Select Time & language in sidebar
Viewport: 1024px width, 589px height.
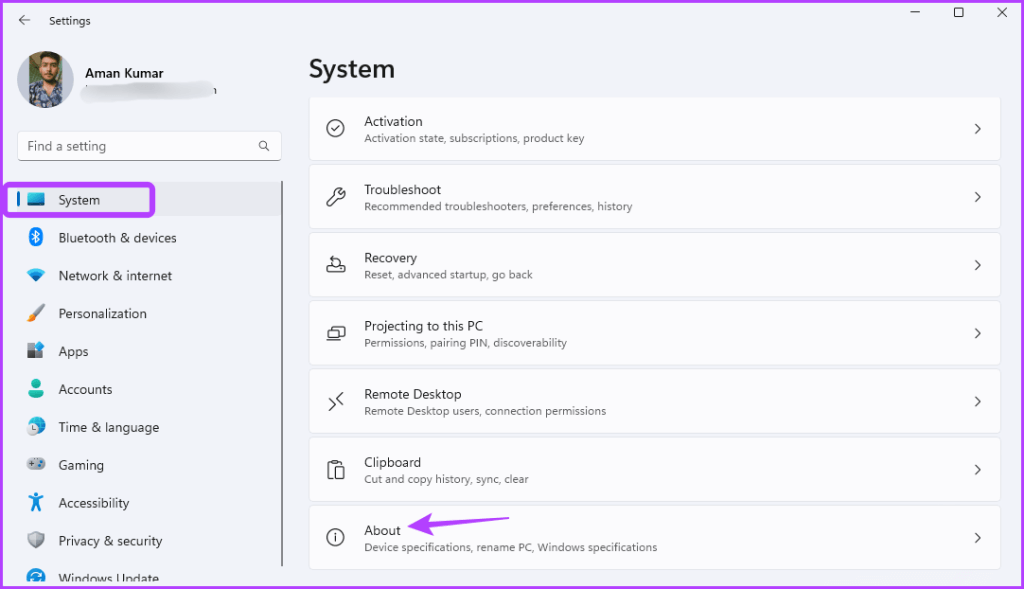pos(108,427)
